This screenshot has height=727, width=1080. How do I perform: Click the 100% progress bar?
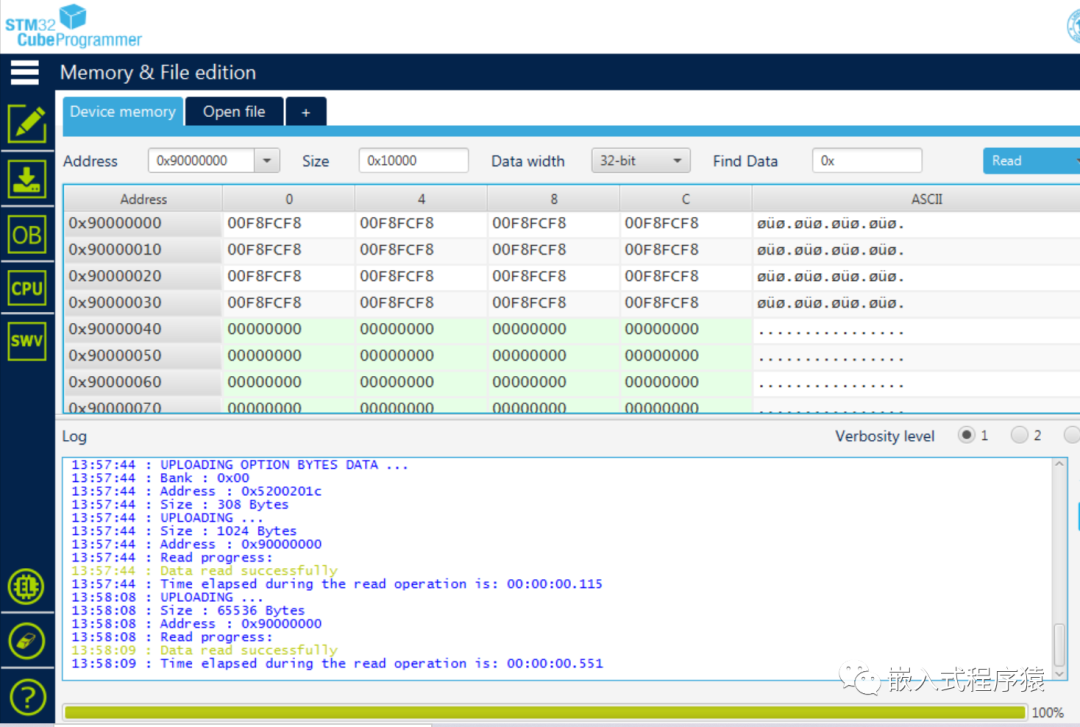pos(540,711)
